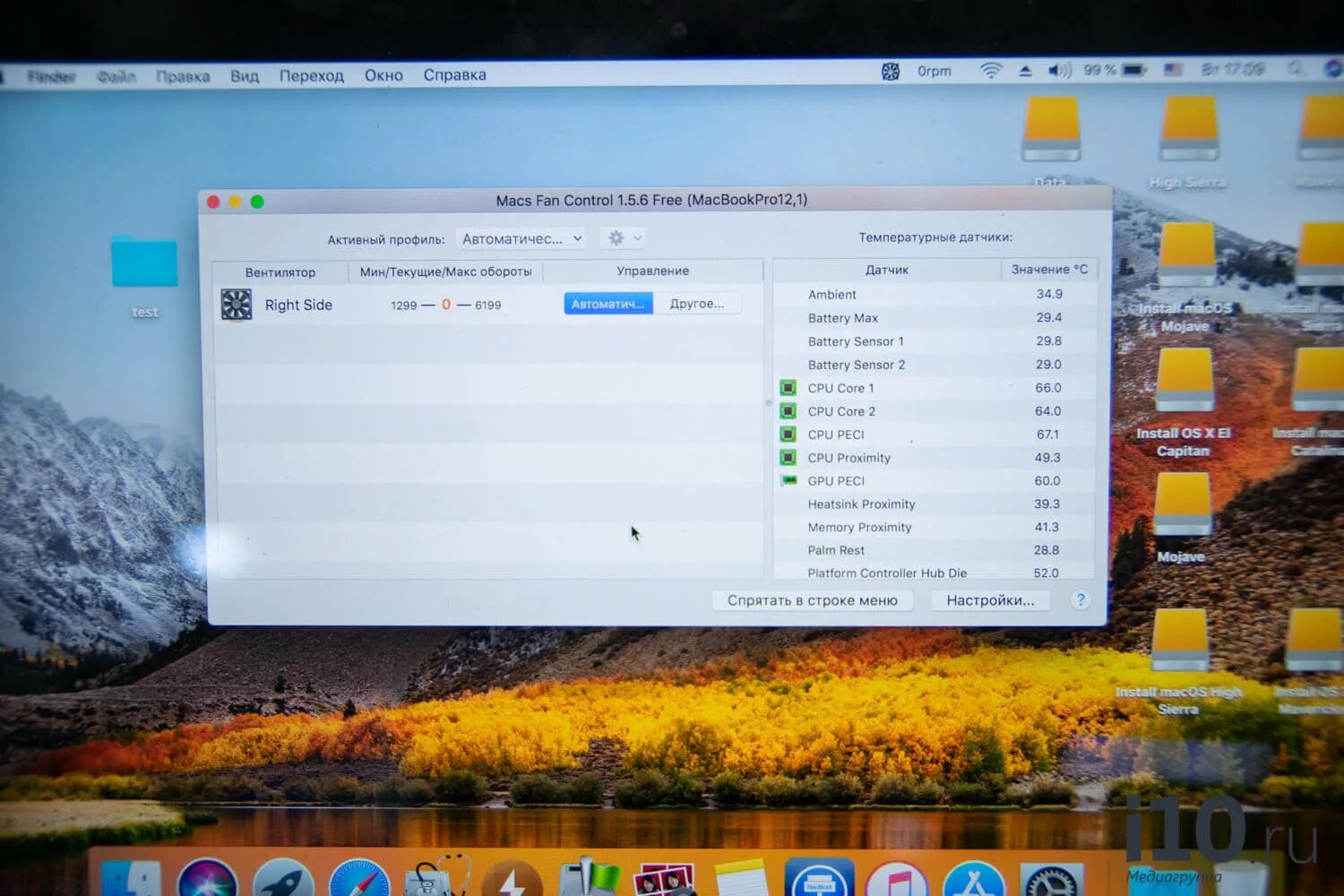
Task: Click the fan icon in the menu bar
Action: pos(890,72)
